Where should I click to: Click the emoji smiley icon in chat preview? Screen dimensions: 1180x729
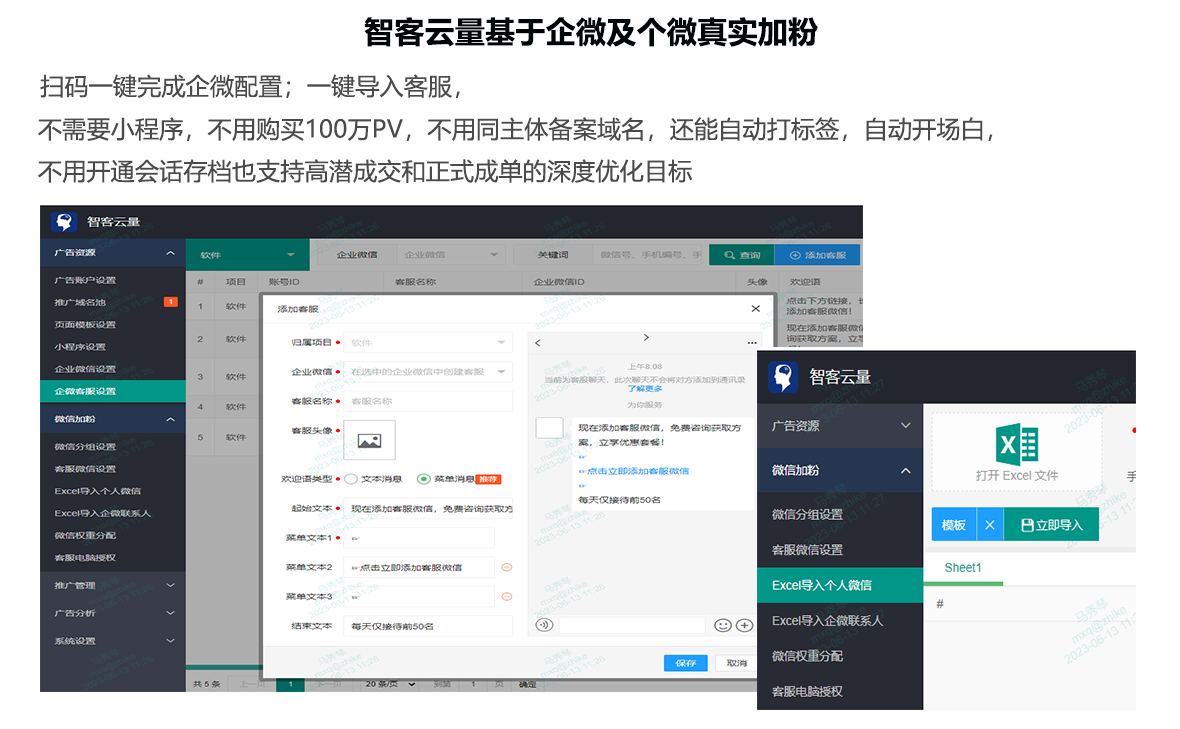(x=723, y=625)
